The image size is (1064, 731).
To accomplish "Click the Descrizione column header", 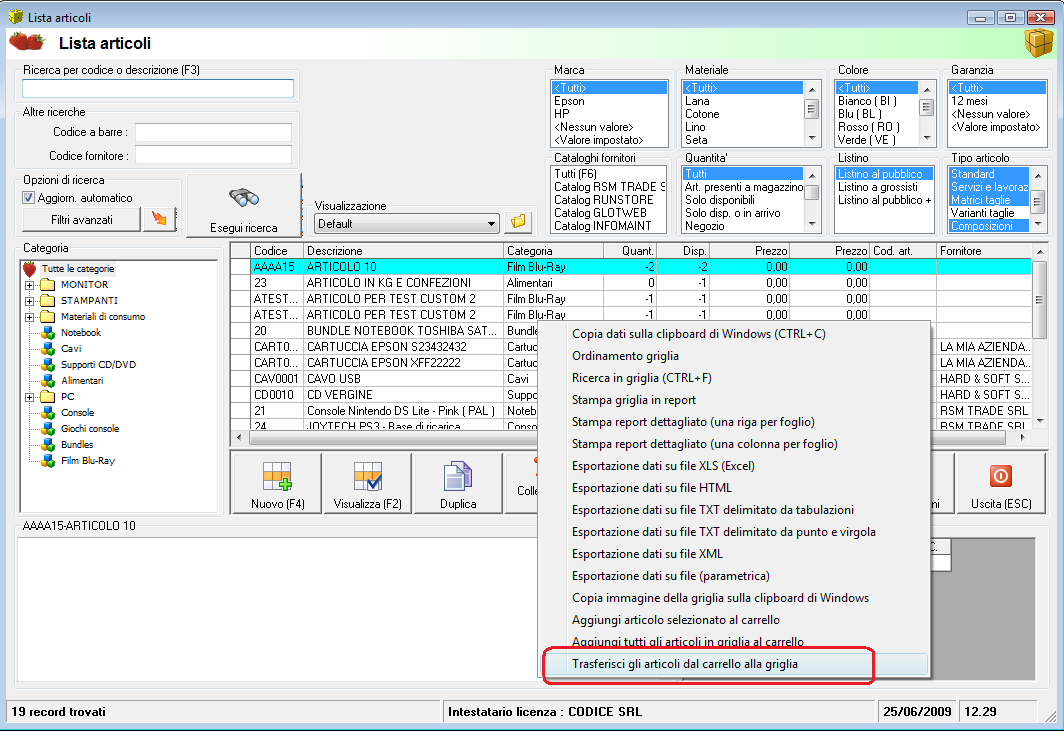I will click(x=404, y=250).
